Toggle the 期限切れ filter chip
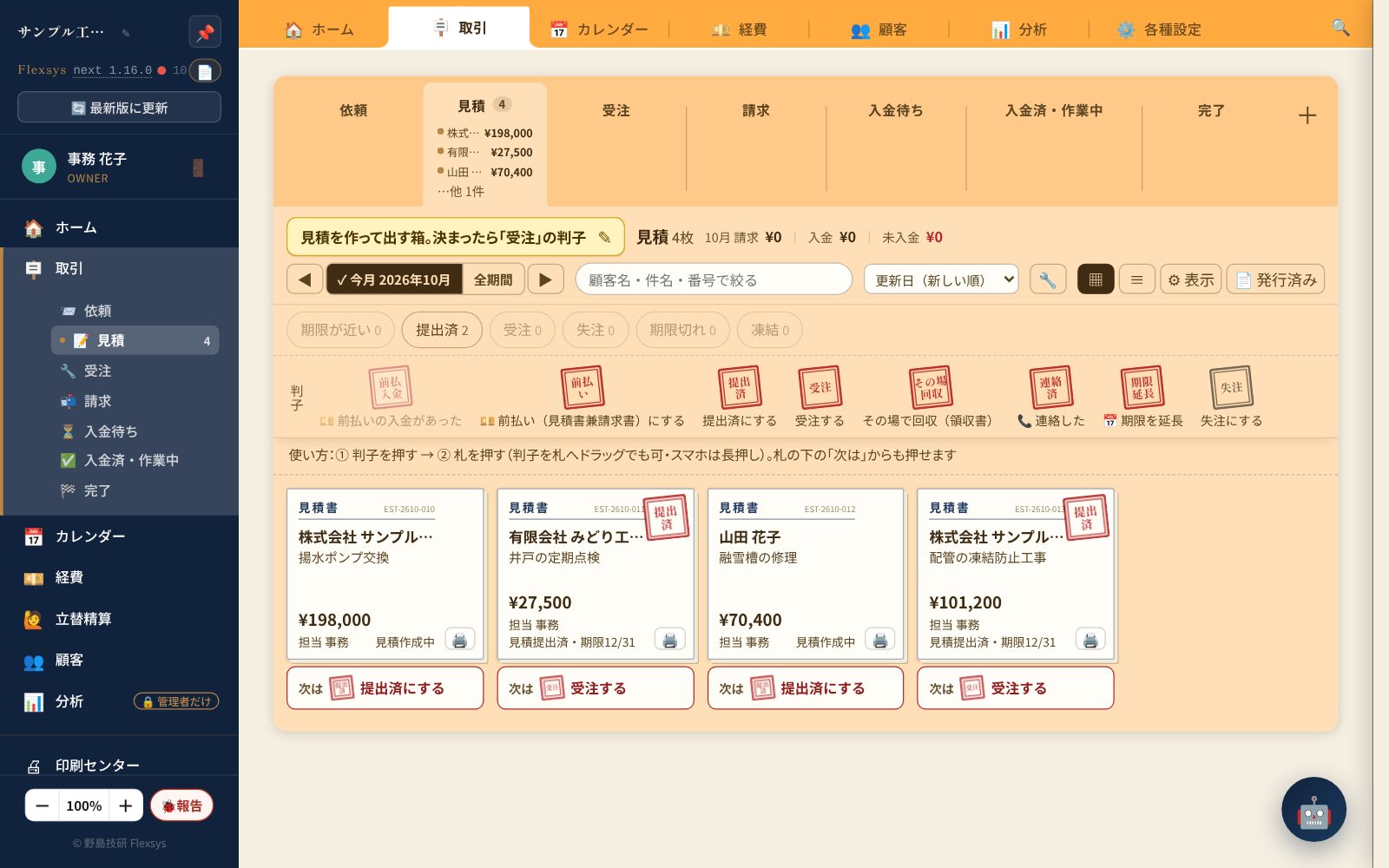 pyautogui.click(x=682, y=330)
